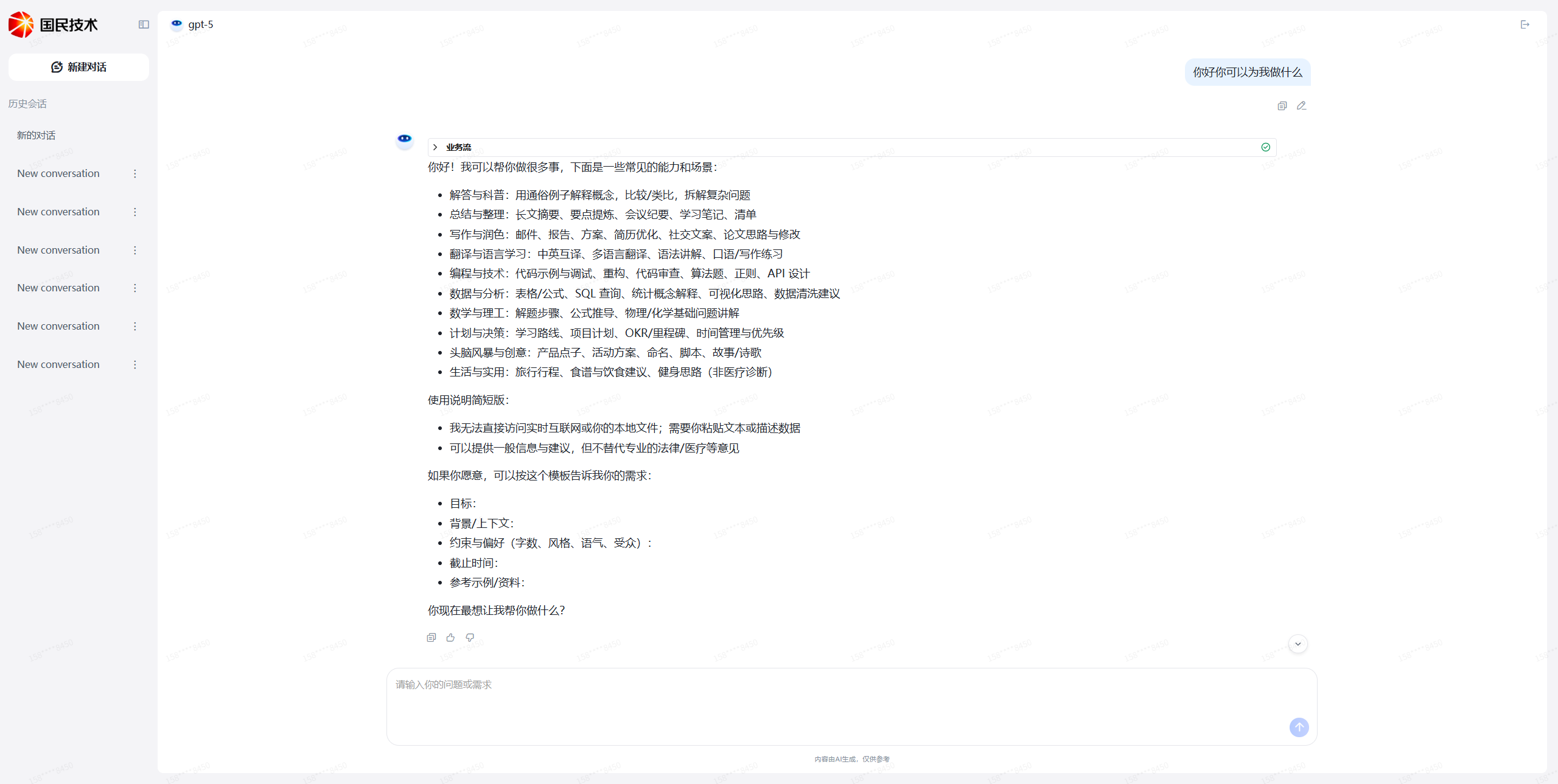This screenshot has height=784, width=1558.
Task: Click the 历史会话 section label
Action: (x=27, y=103)
